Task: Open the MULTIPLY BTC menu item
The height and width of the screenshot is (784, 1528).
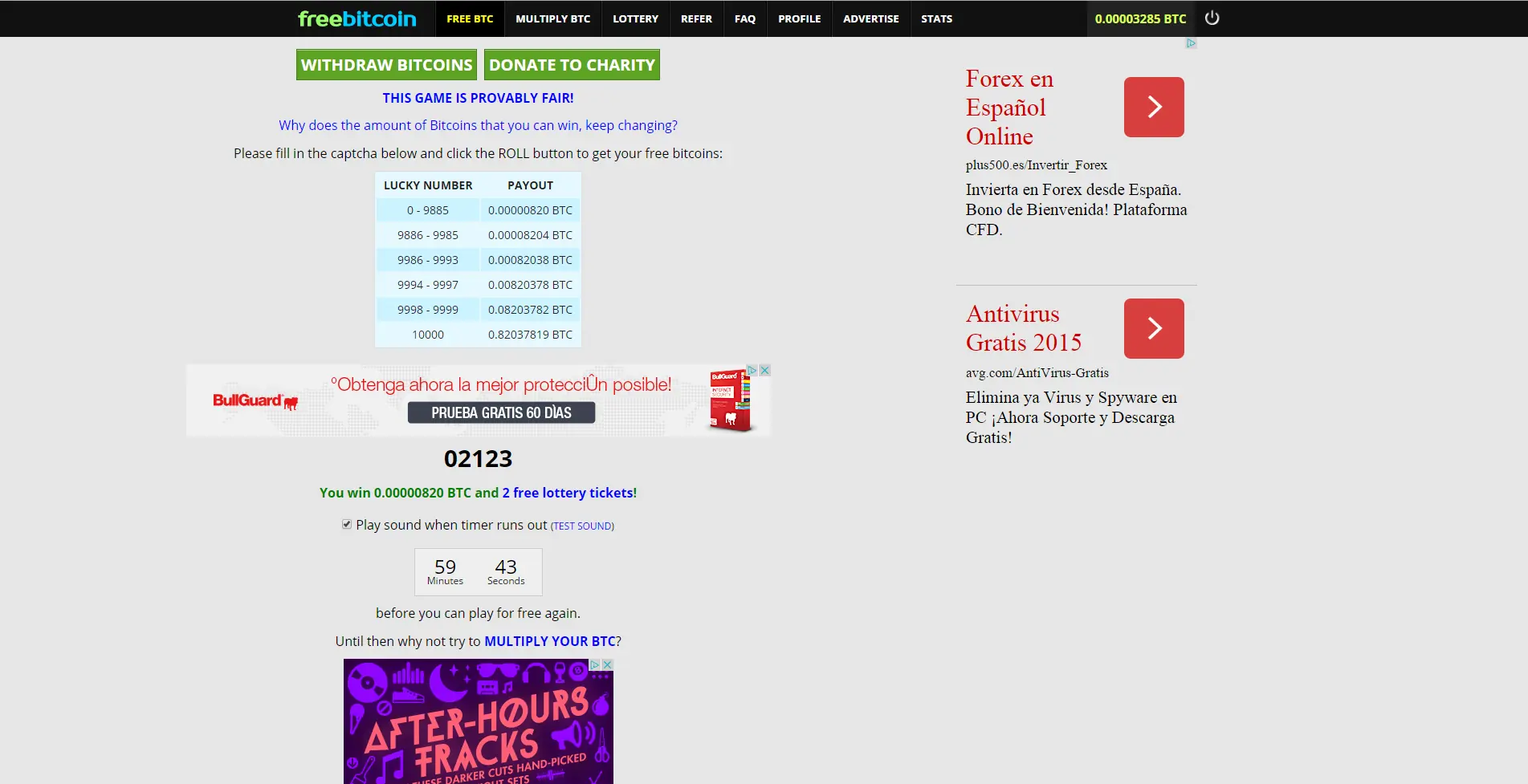Action: (552, 18)
